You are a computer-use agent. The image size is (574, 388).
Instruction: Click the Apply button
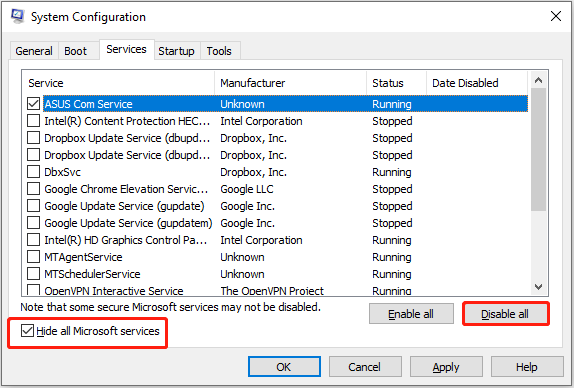pyautogui.click(x=446, y=367)
